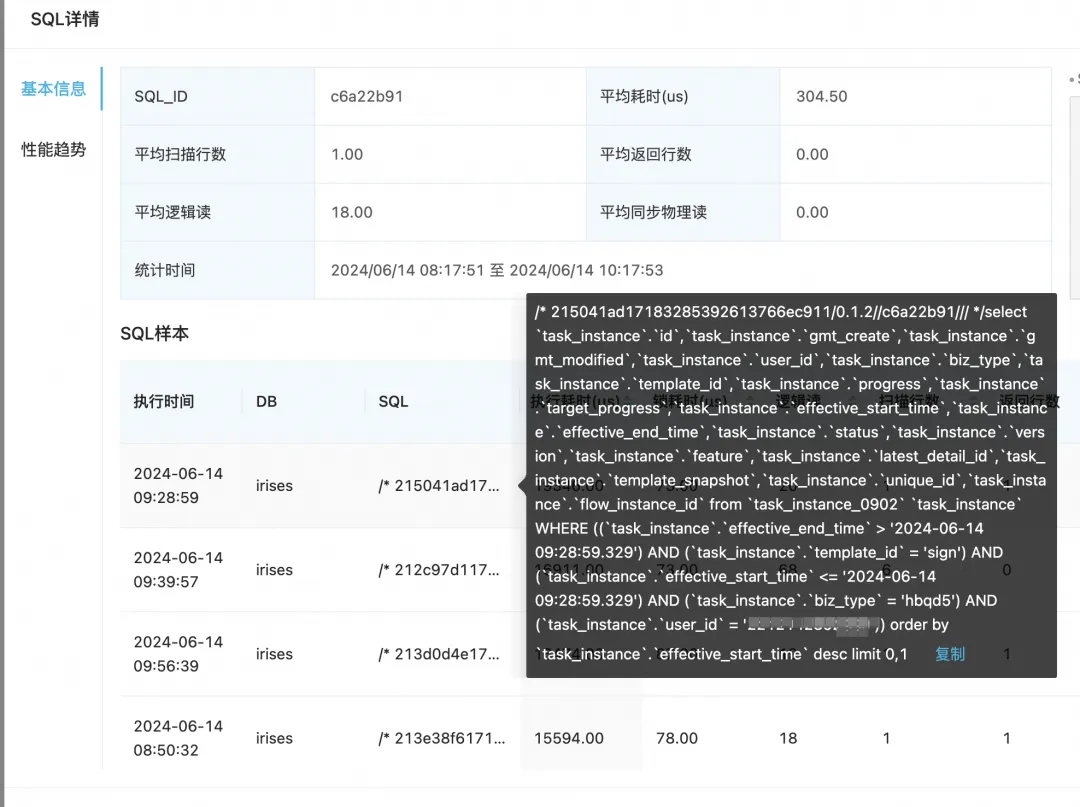Select the 0.00 value beside 平均返回行数
1080x807 pixels.
[812, 154]
